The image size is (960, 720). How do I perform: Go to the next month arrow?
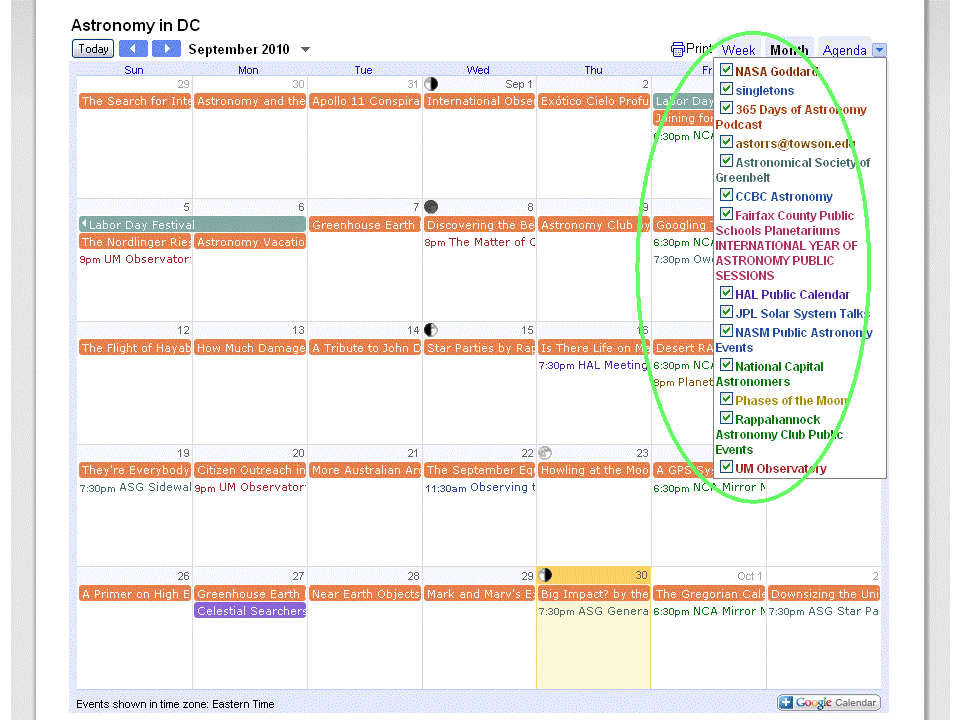(x=167, y=48)
